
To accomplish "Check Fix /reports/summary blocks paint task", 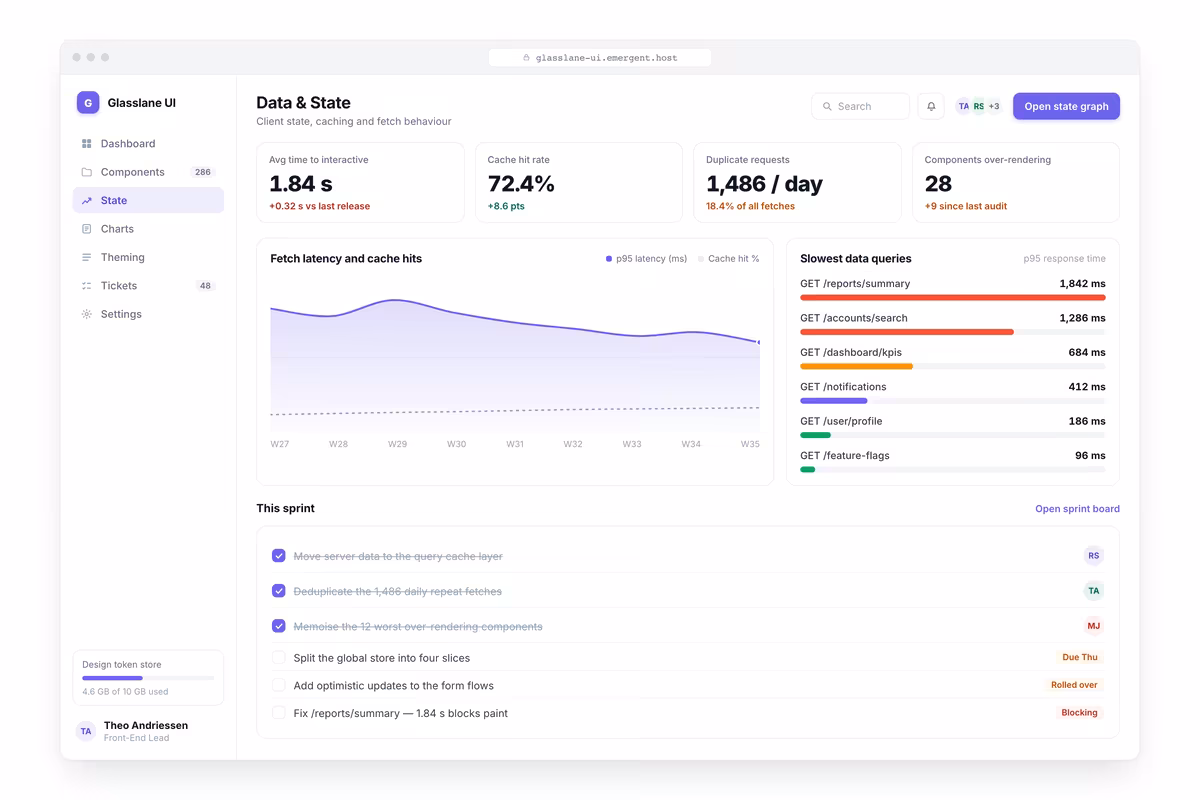I will pyautogui.click(x=279, y=713).
